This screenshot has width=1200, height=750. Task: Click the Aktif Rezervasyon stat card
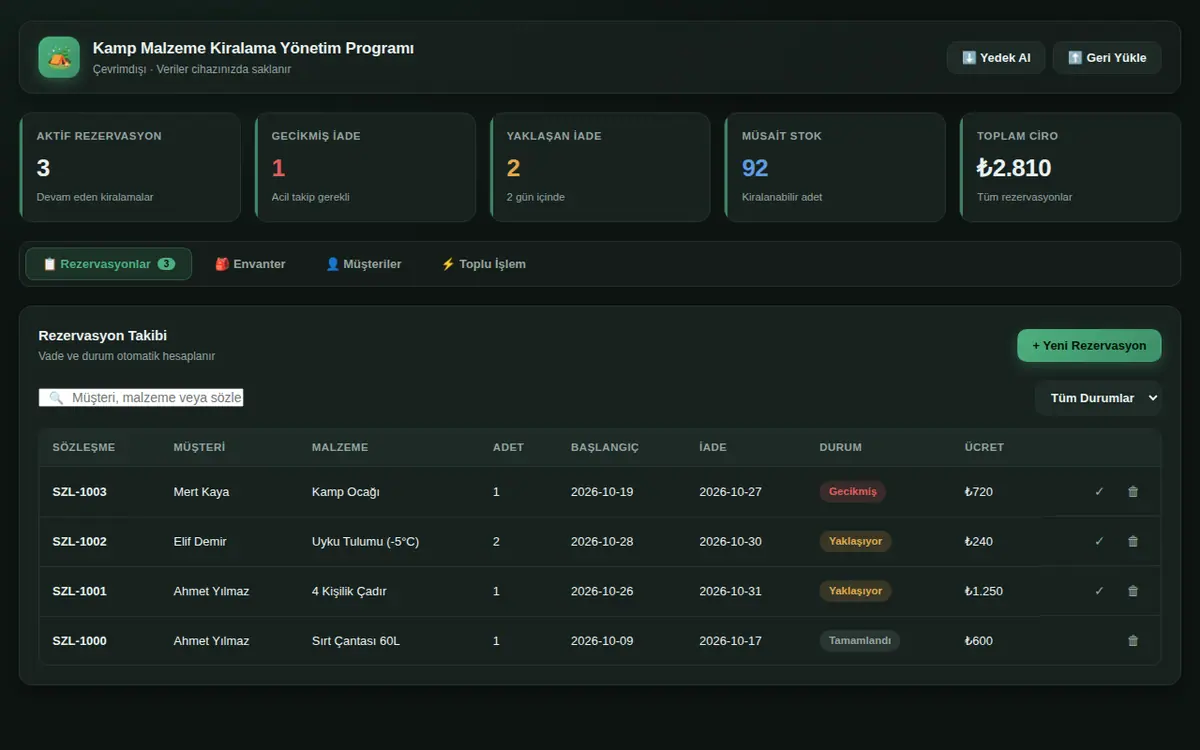click(x=130, y=167)
